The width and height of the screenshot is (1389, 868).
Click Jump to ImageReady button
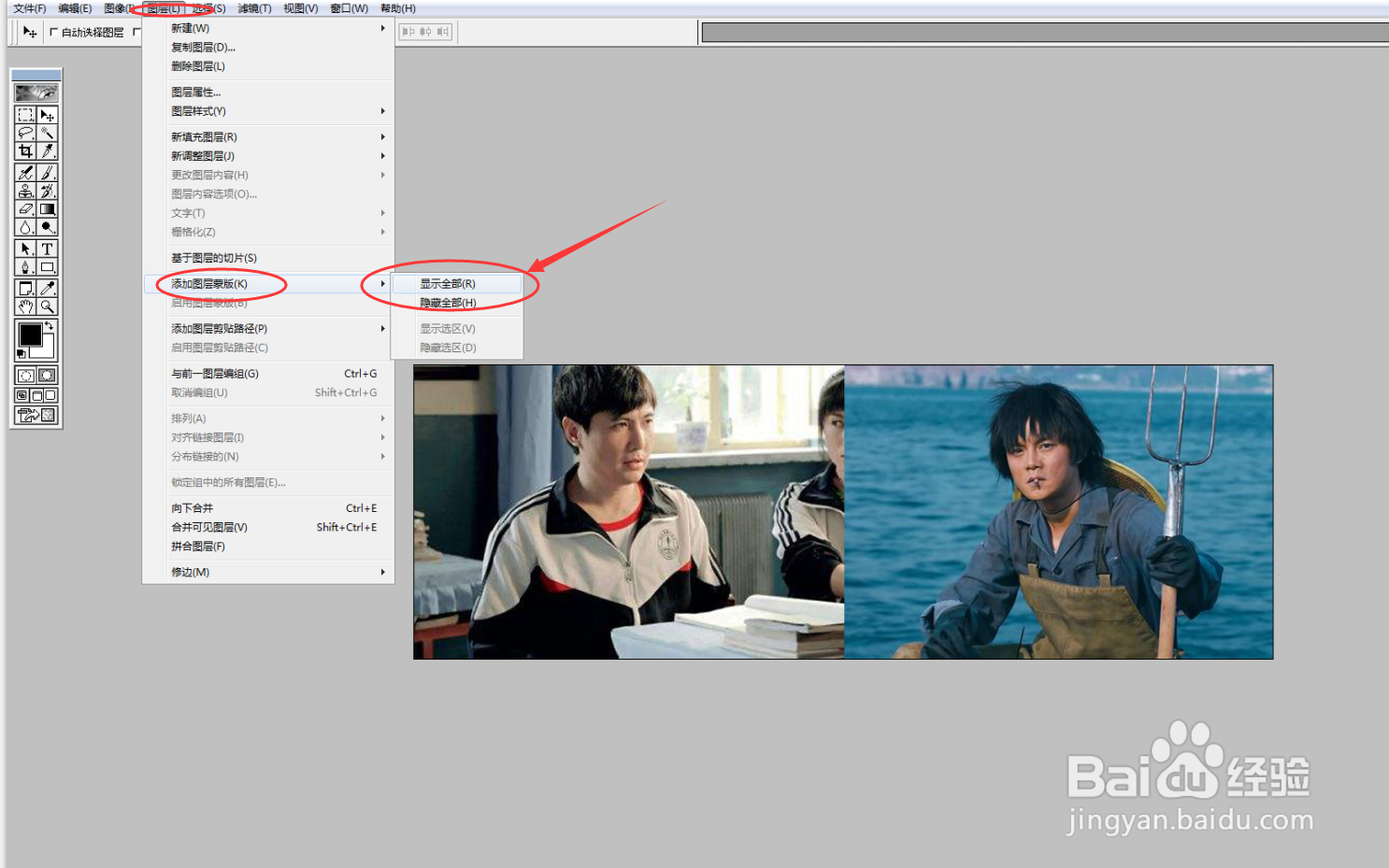click(36, 415)
